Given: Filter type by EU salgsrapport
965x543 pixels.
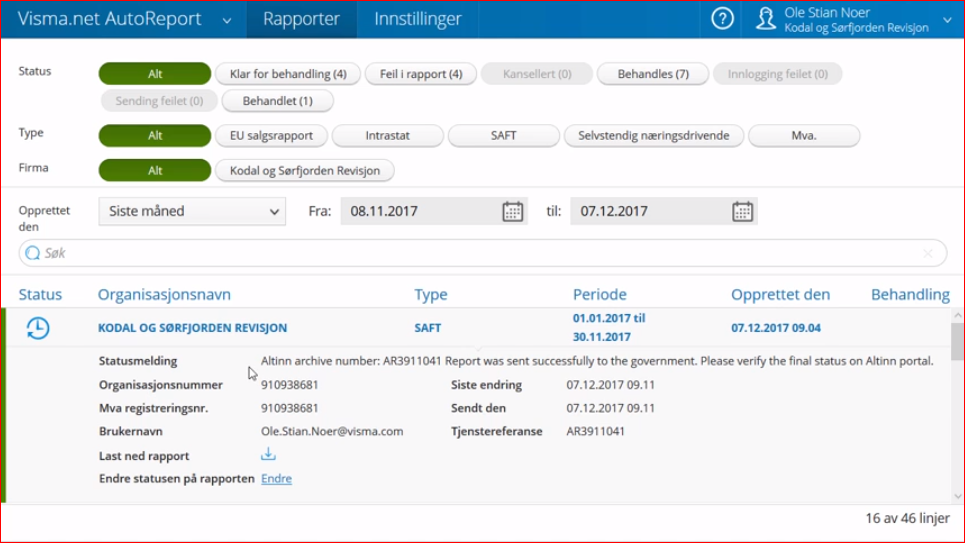Looking at the screenshot, I should [x=271, y=135].
